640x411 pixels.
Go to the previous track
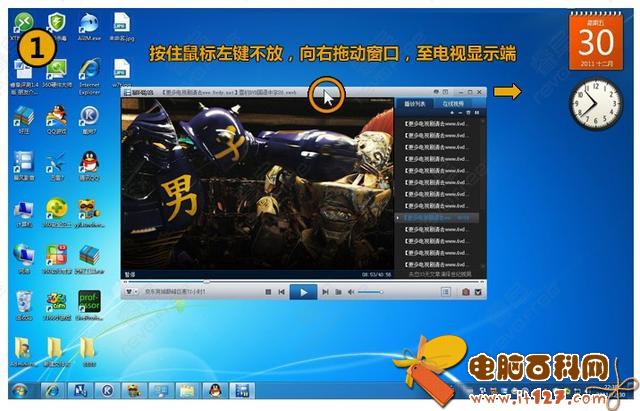(x=282, y=292)
